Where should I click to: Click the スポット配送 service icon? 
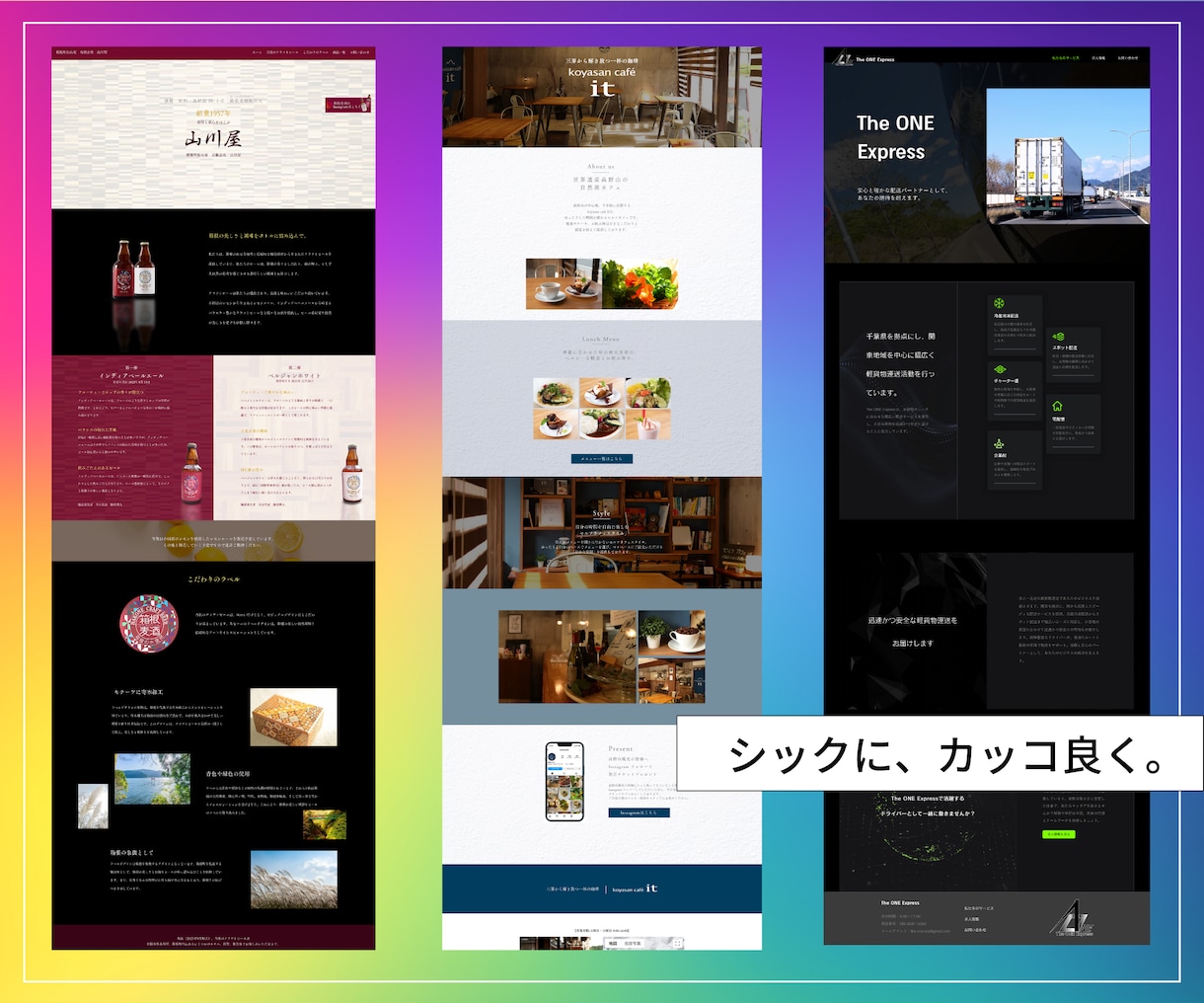pyautogui.click(x=1058, y=337)
